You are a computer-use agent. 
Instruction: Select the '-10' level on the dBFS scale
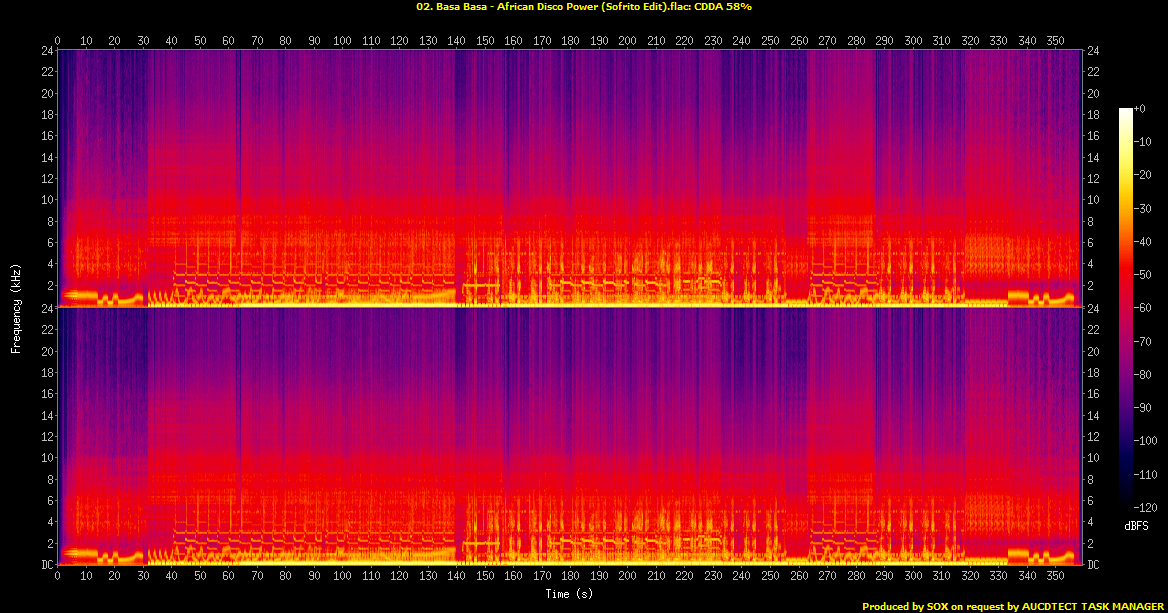(1143, 142)
